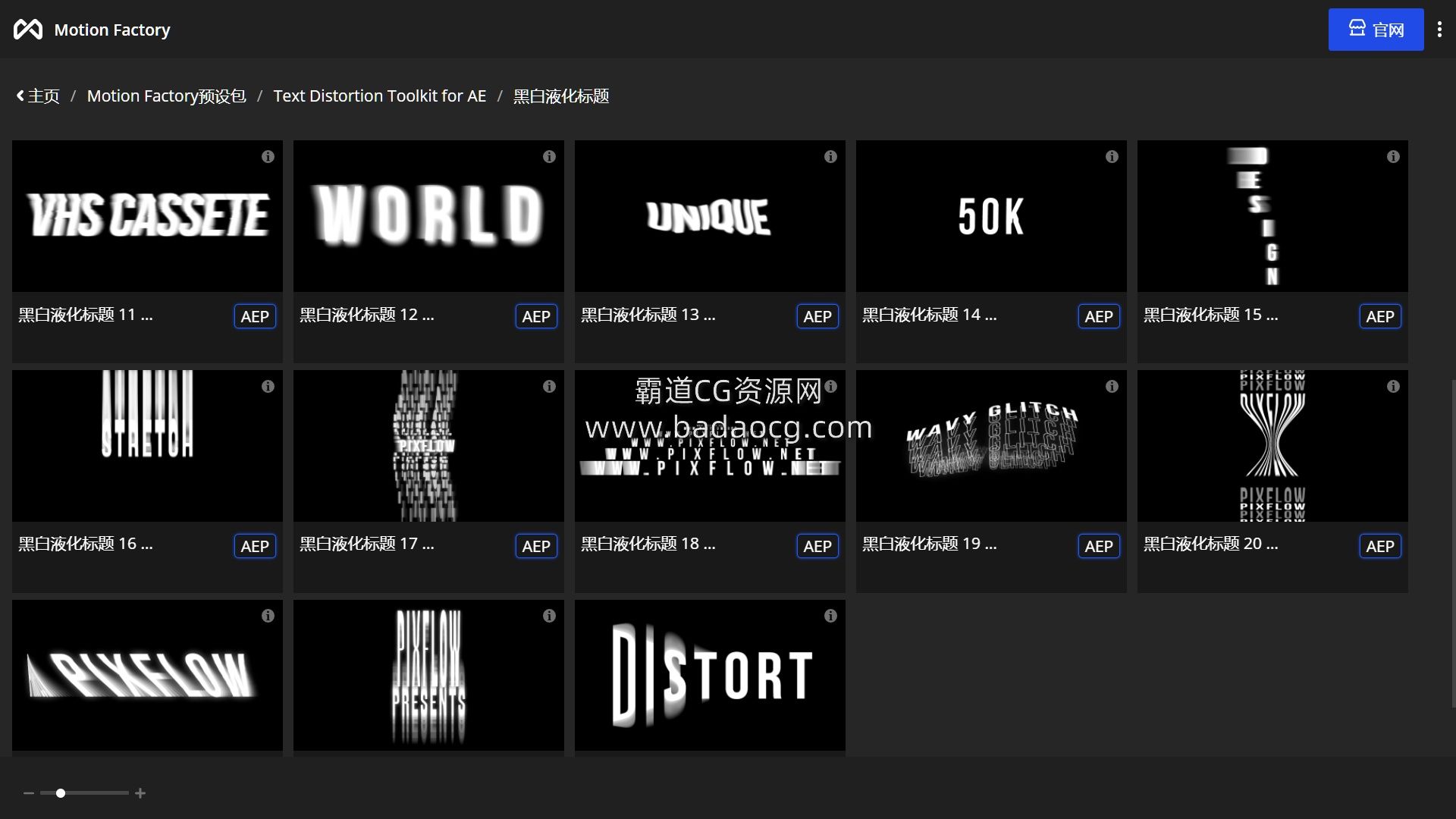Screen dimensions: 1456x819
Task: Open the 官网 official website button
Action: pyautogui.click(x=1376, y=30)
